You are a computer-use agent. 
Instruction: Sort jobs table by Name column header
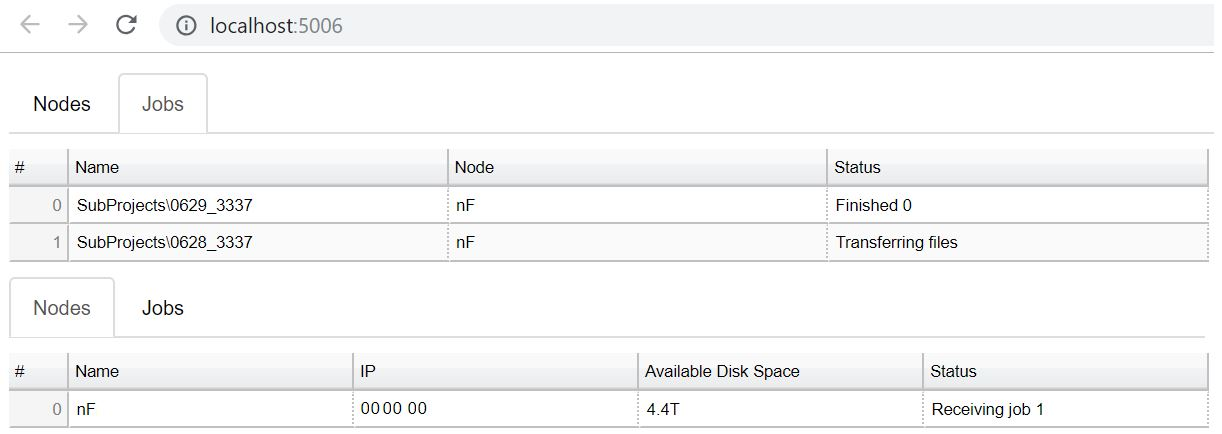click(258, 167)
